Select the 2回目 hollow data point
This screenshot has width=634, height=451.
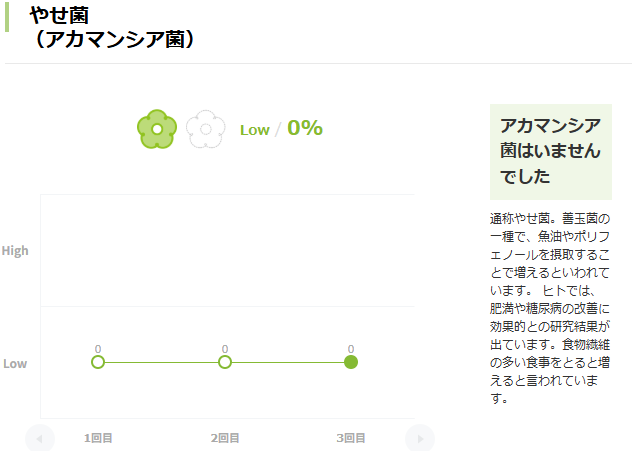(x=225, y=362)
